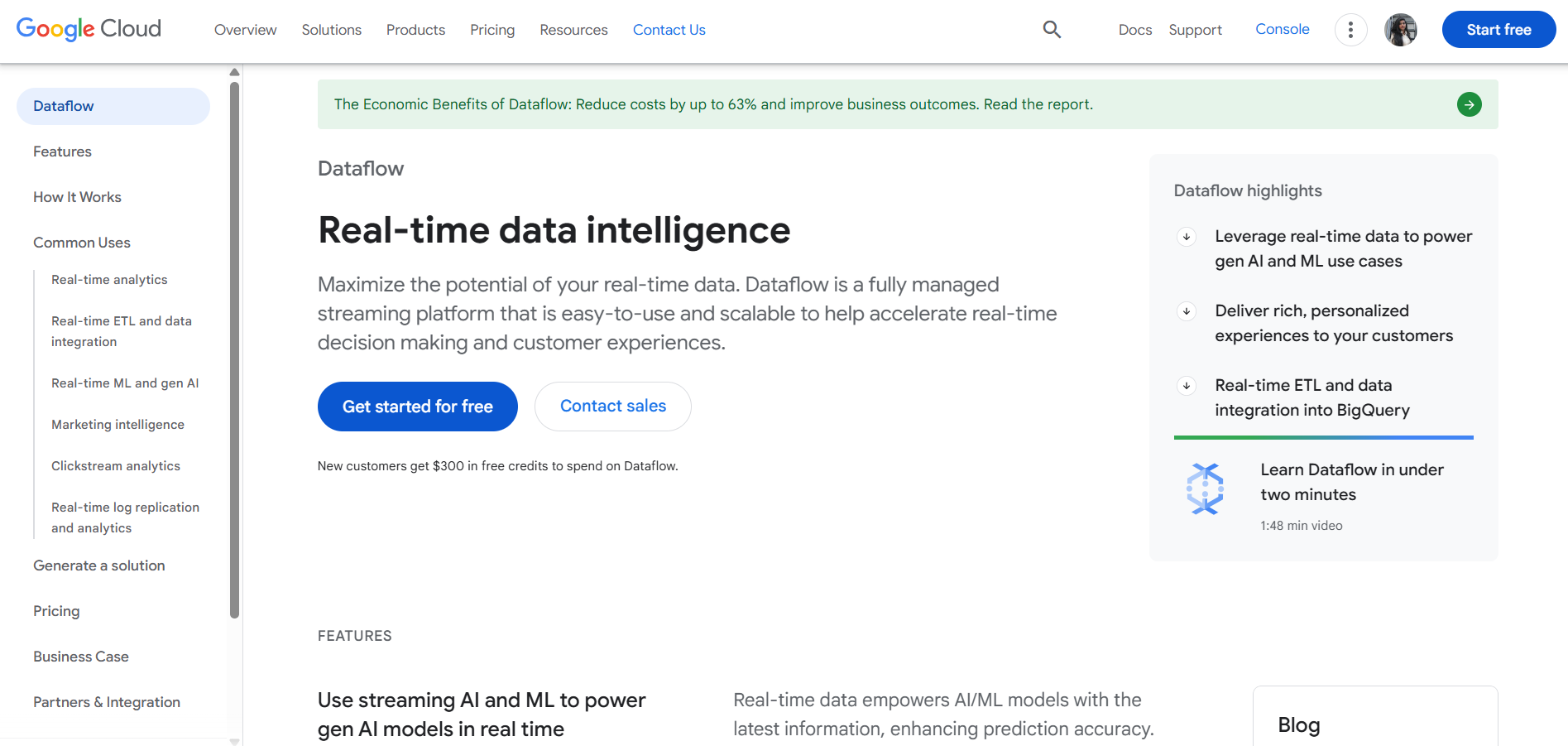This screenshot has height=746, width=1568.
Task: Open the Console
Action: click(x=1282, y=29)
